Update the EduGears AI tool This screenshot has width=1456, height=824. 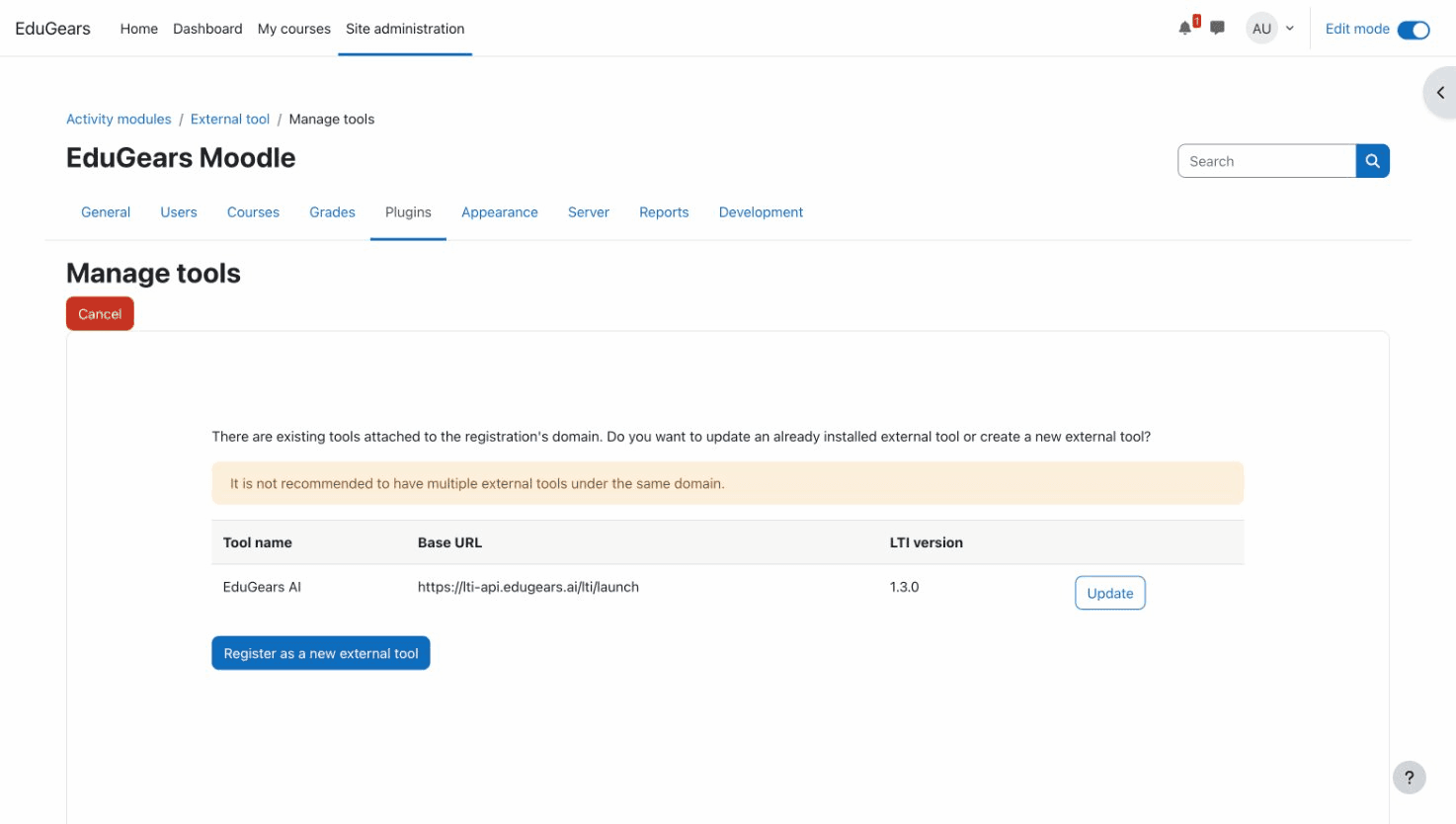pyautogui.click(x=1109, y=593)
